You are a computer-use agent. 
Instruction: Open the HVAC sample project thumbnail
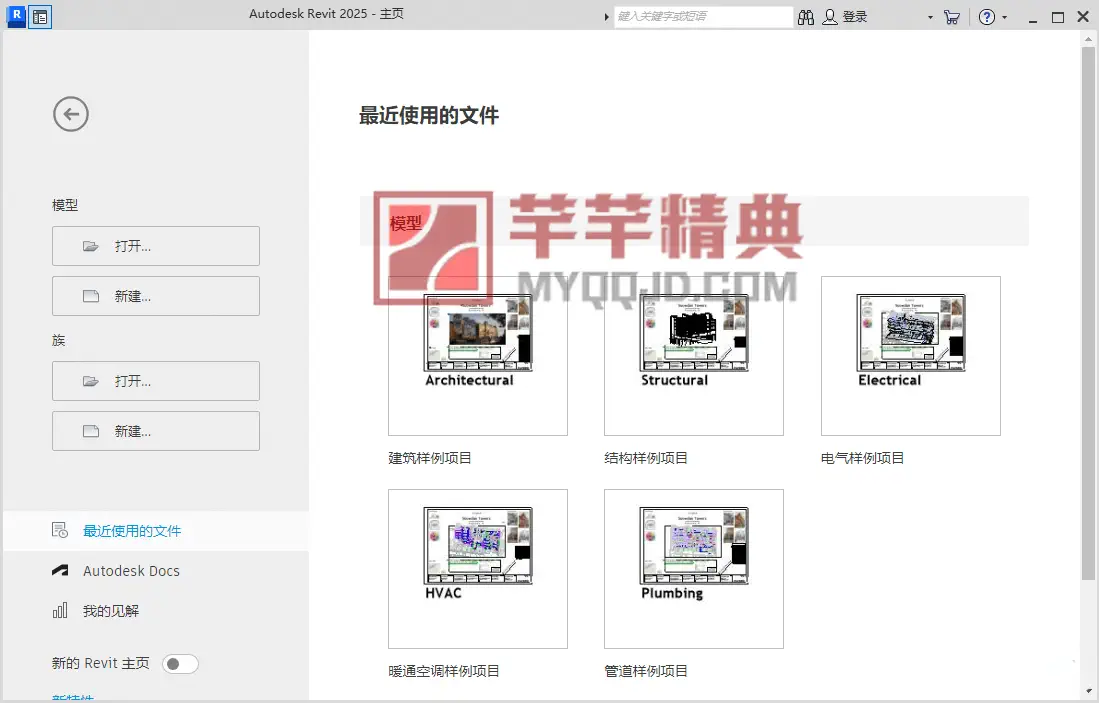pyautogui.click(x=478, y=569)
